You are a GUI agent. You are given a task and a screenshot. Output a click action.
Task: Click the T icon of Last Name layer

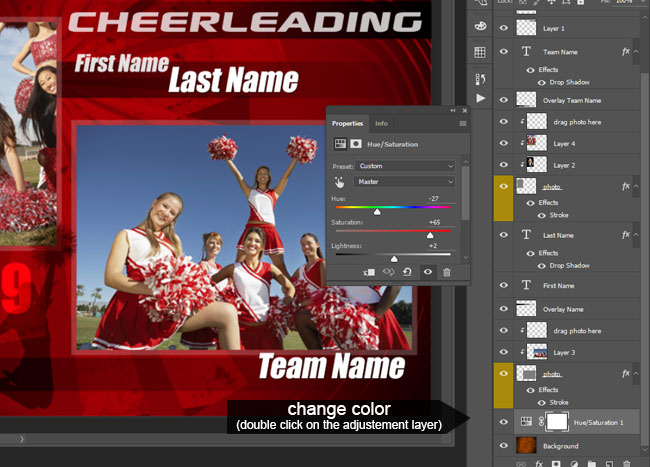tap(526, 235)
